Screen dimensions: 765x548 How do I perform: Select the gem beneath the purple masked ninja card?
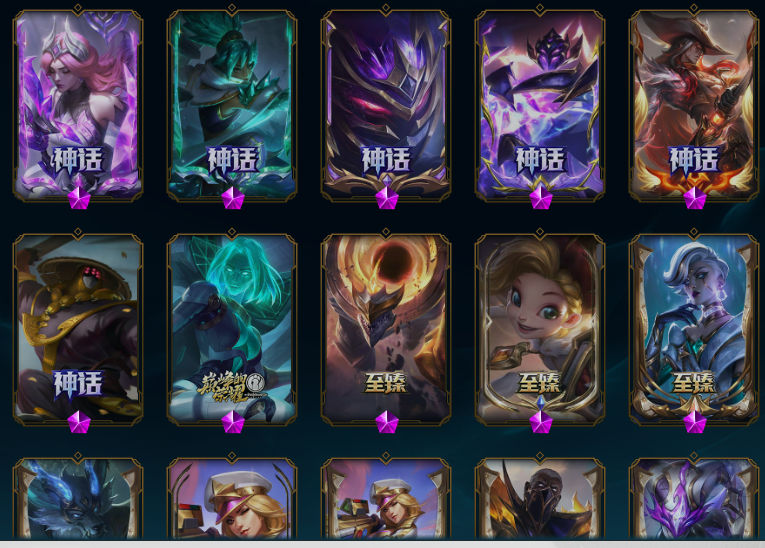[387, 199]
